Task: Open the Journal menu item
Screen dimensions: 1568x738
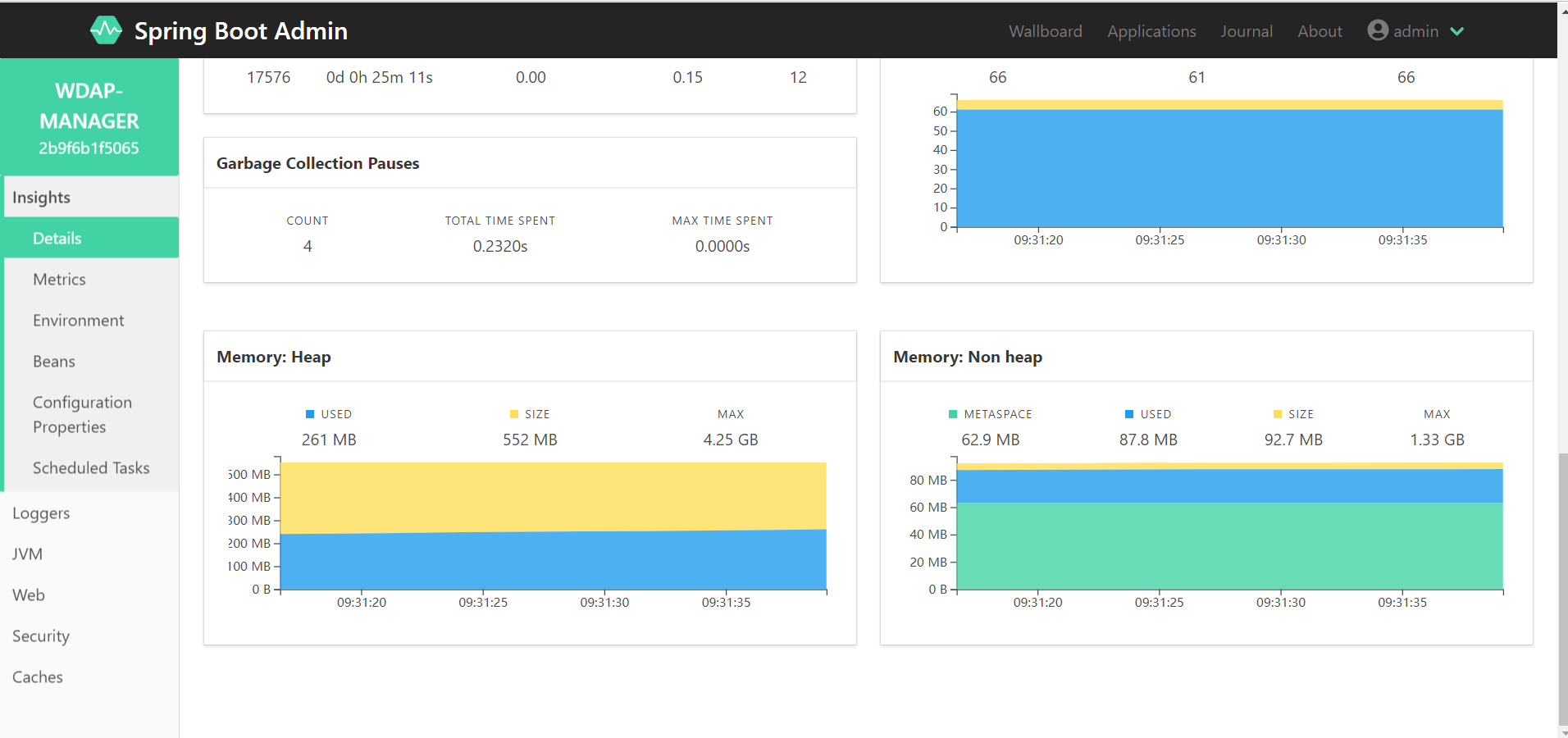Action: pyautogui.click(x=1247, y=31)
